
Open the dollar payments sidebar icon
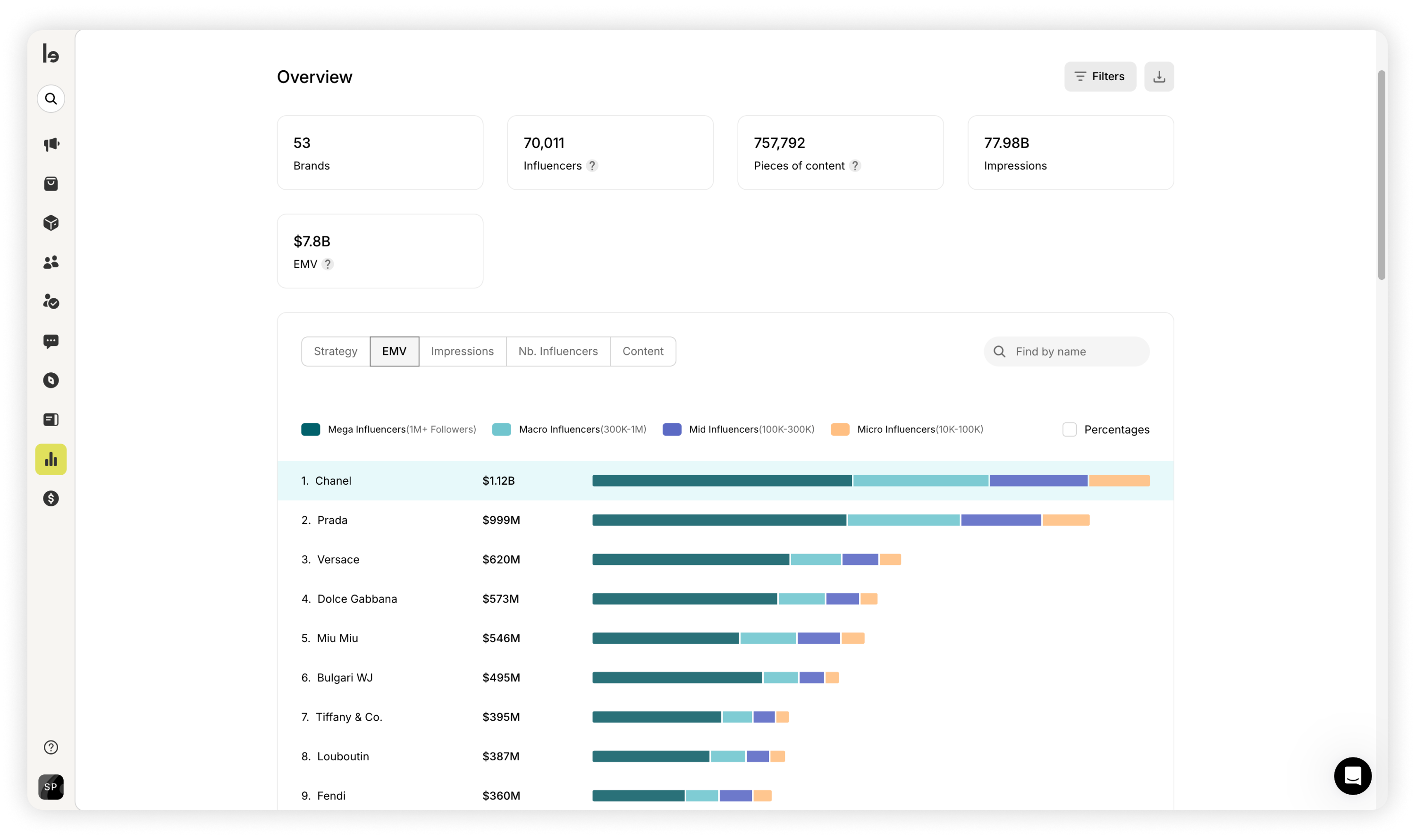(51, 498)
